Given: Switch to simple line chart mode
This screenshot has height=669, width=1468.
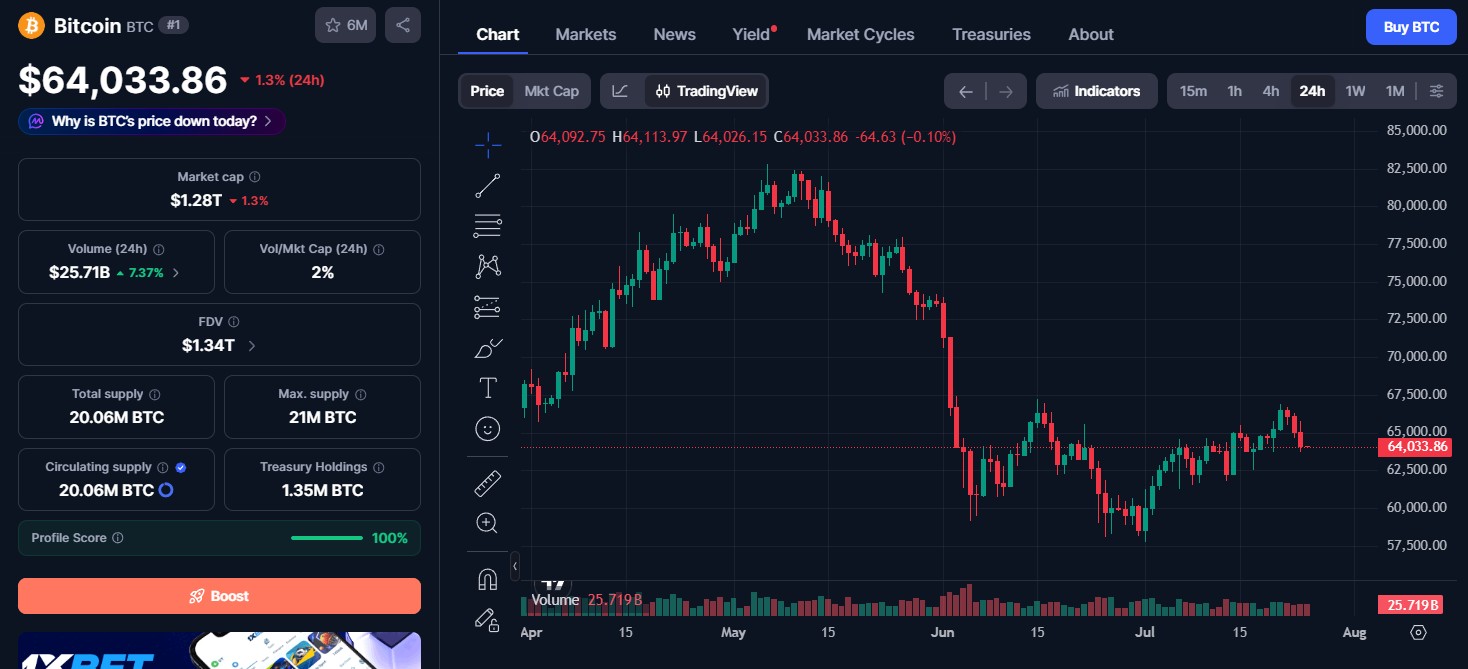Looking at the screenshot, I should pyautogui.click(x=621, y=91).
